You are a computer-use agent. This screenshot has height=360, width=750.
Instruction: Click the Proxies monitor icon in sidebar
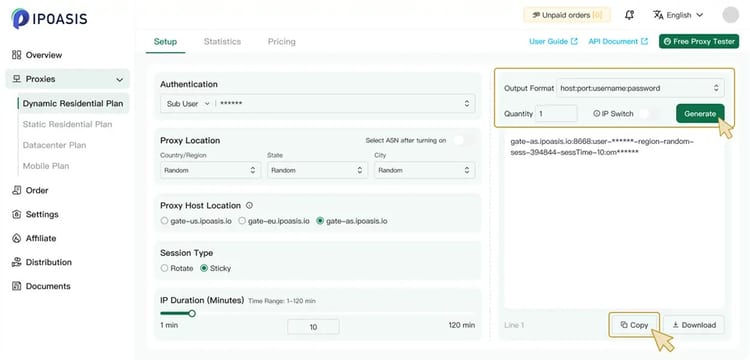(17, 79)
